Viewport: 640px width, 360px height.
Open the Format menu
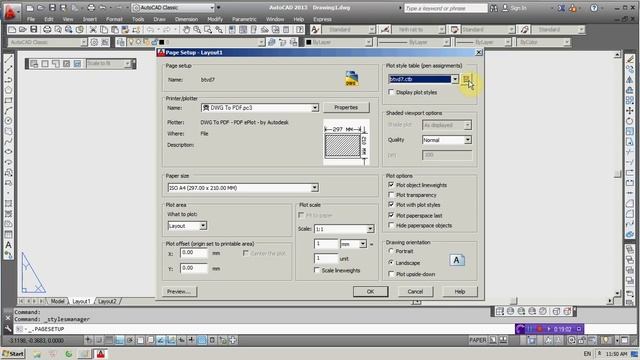(114, 19)
